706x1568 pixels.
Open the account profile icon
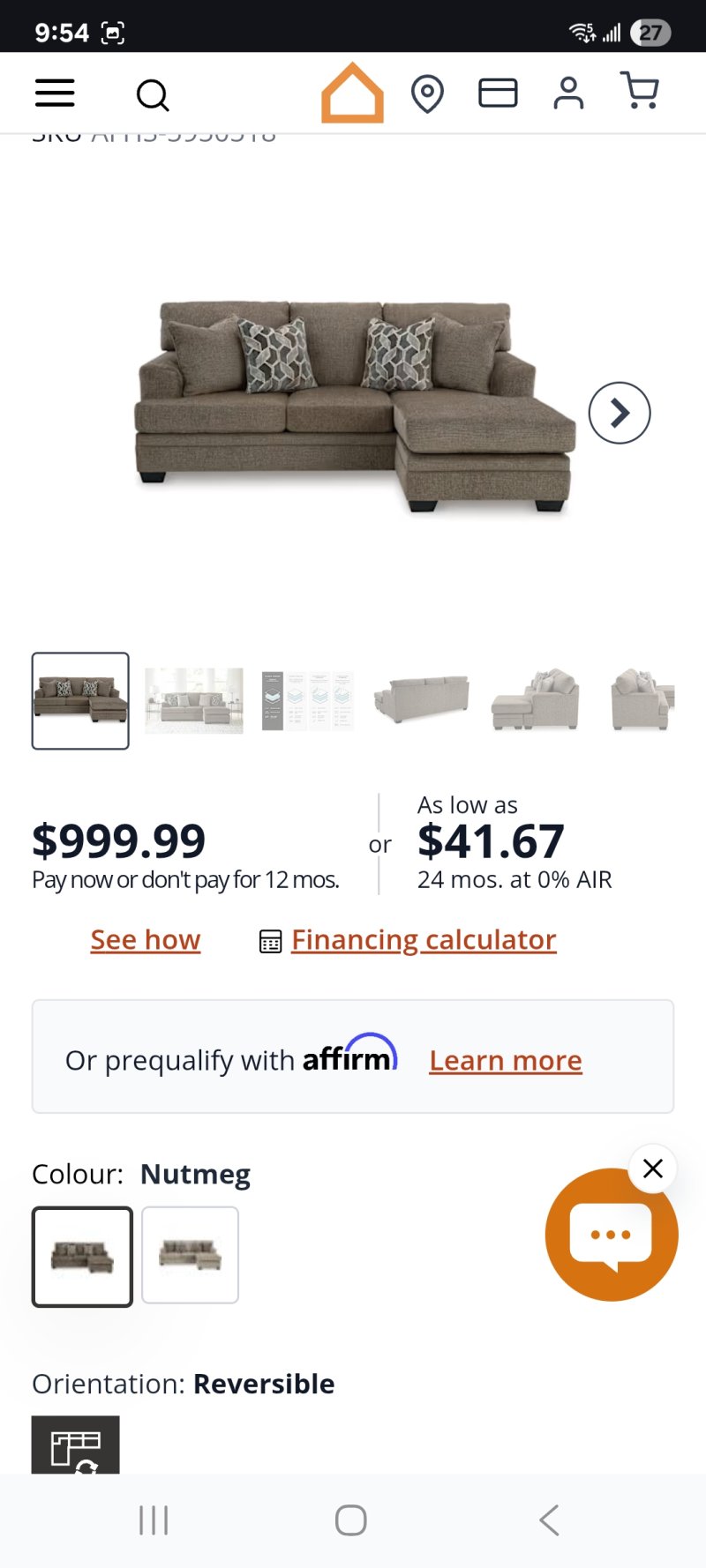[568, 93]
